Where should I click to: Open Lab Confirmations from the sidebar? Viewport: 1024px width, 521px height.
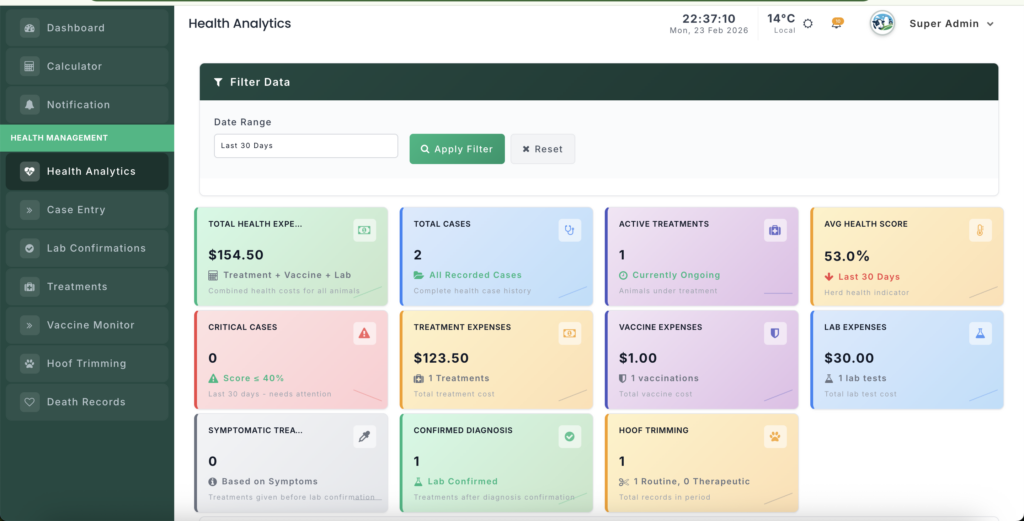click(87, 248)
